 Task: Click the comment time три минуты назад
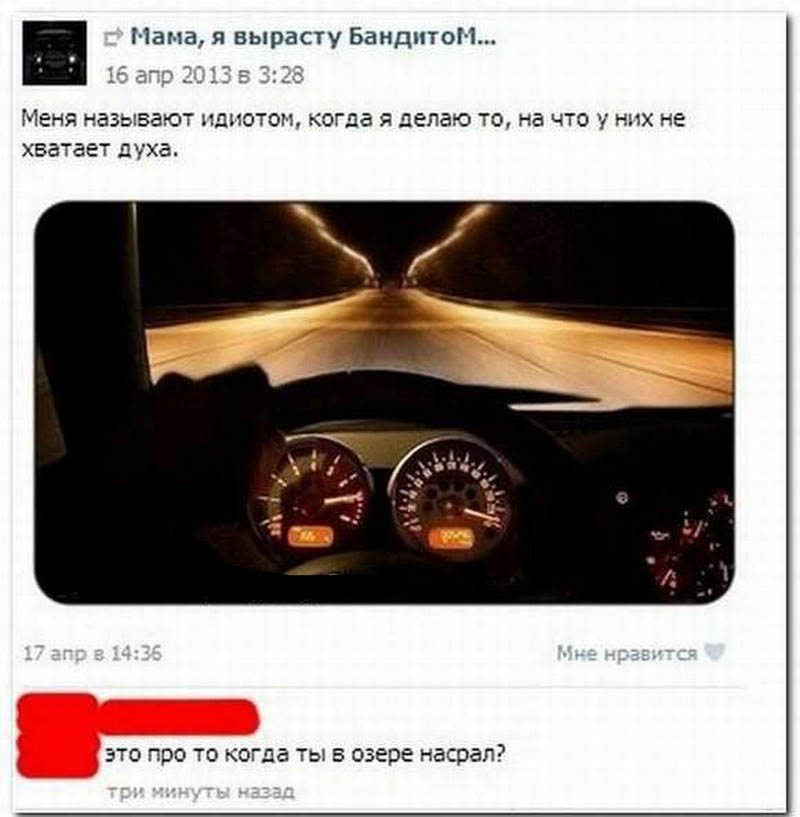tap(201, 792)
